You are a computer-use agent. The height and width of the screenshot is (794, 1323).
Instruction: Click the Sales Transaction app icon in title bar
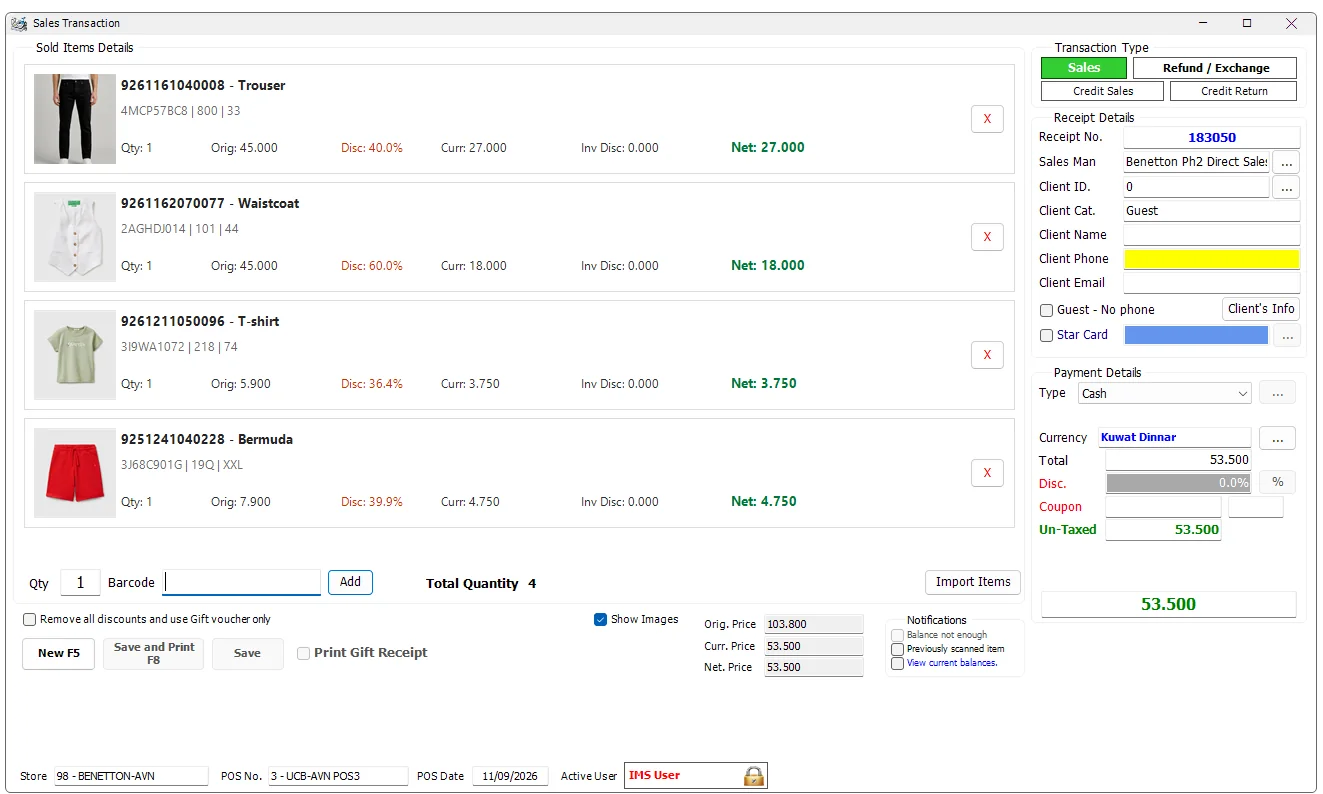click(19, 23)
